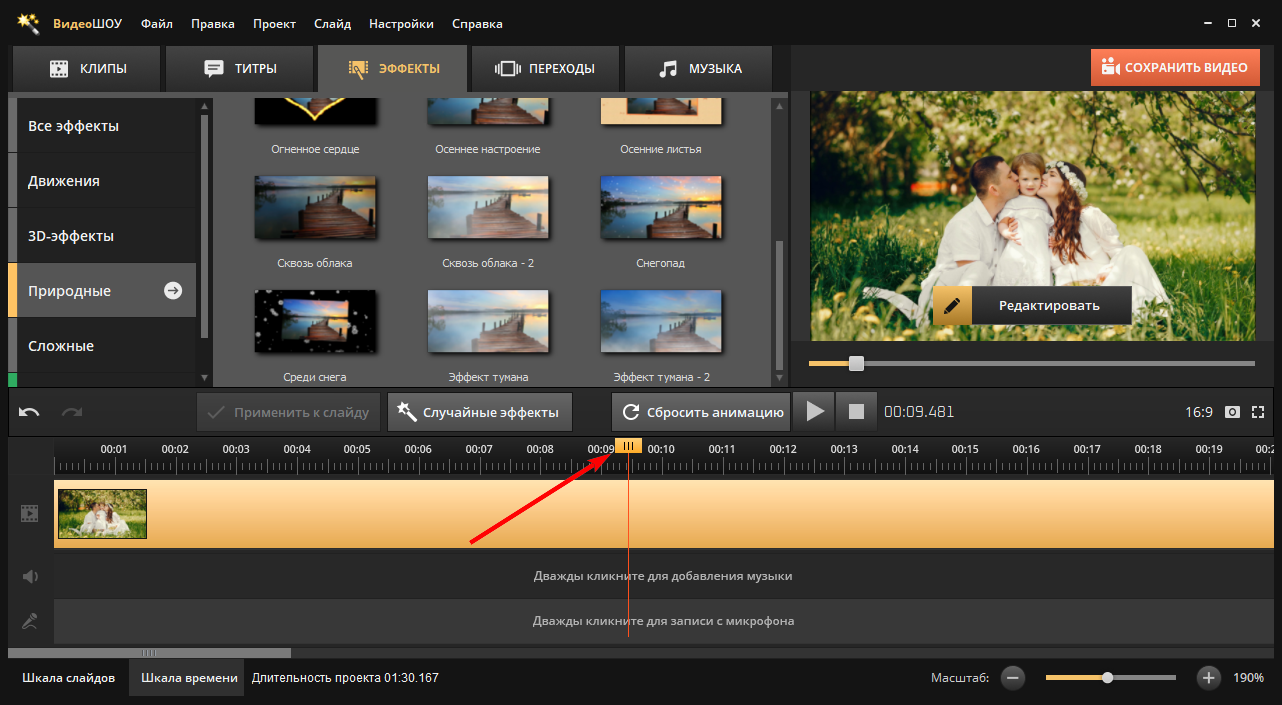Open fullscreen preview mode
Image resolution: width=1282 pixels, height=705 pixels.
[1258, 412]
